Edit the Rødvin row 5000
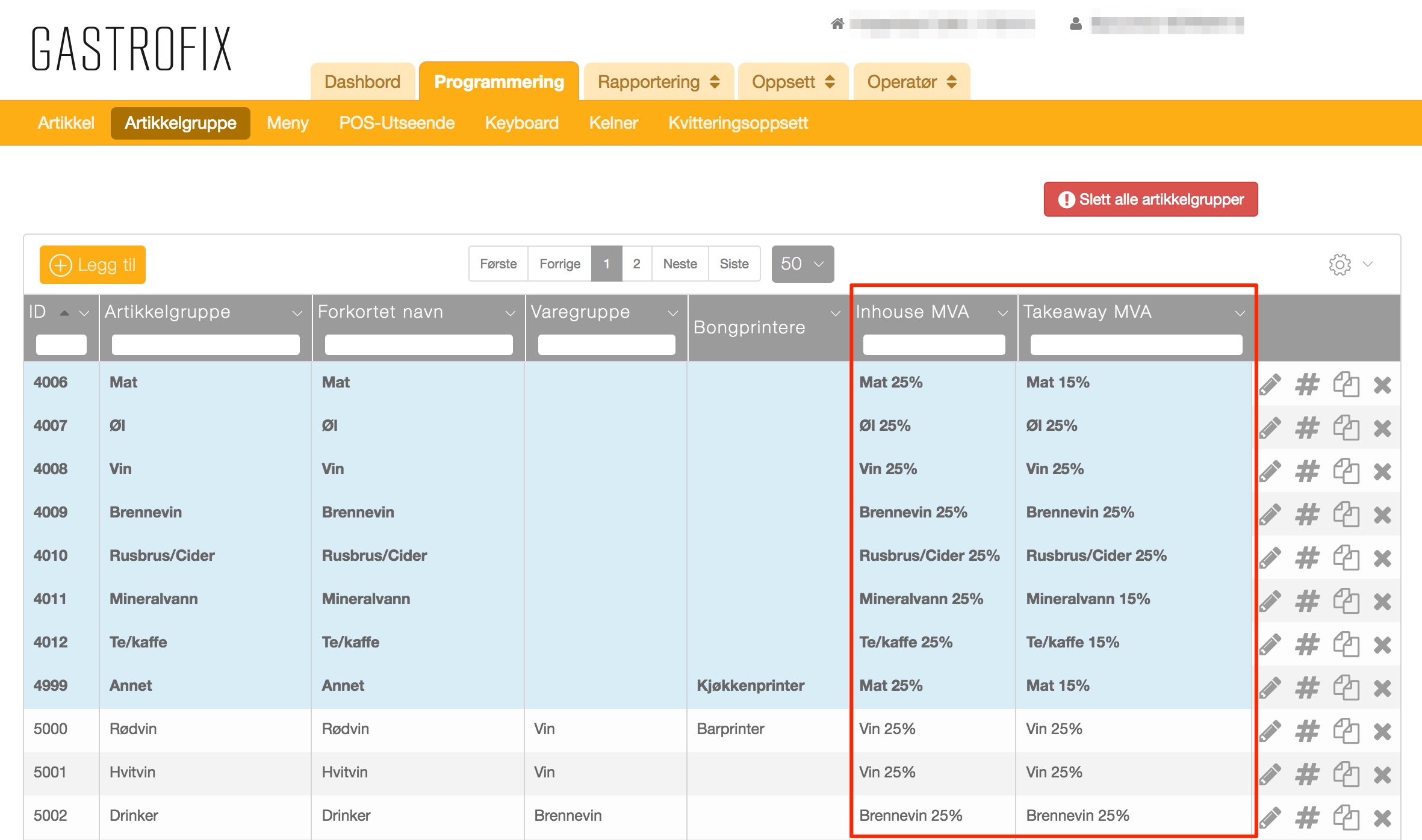 [1270, 731]
